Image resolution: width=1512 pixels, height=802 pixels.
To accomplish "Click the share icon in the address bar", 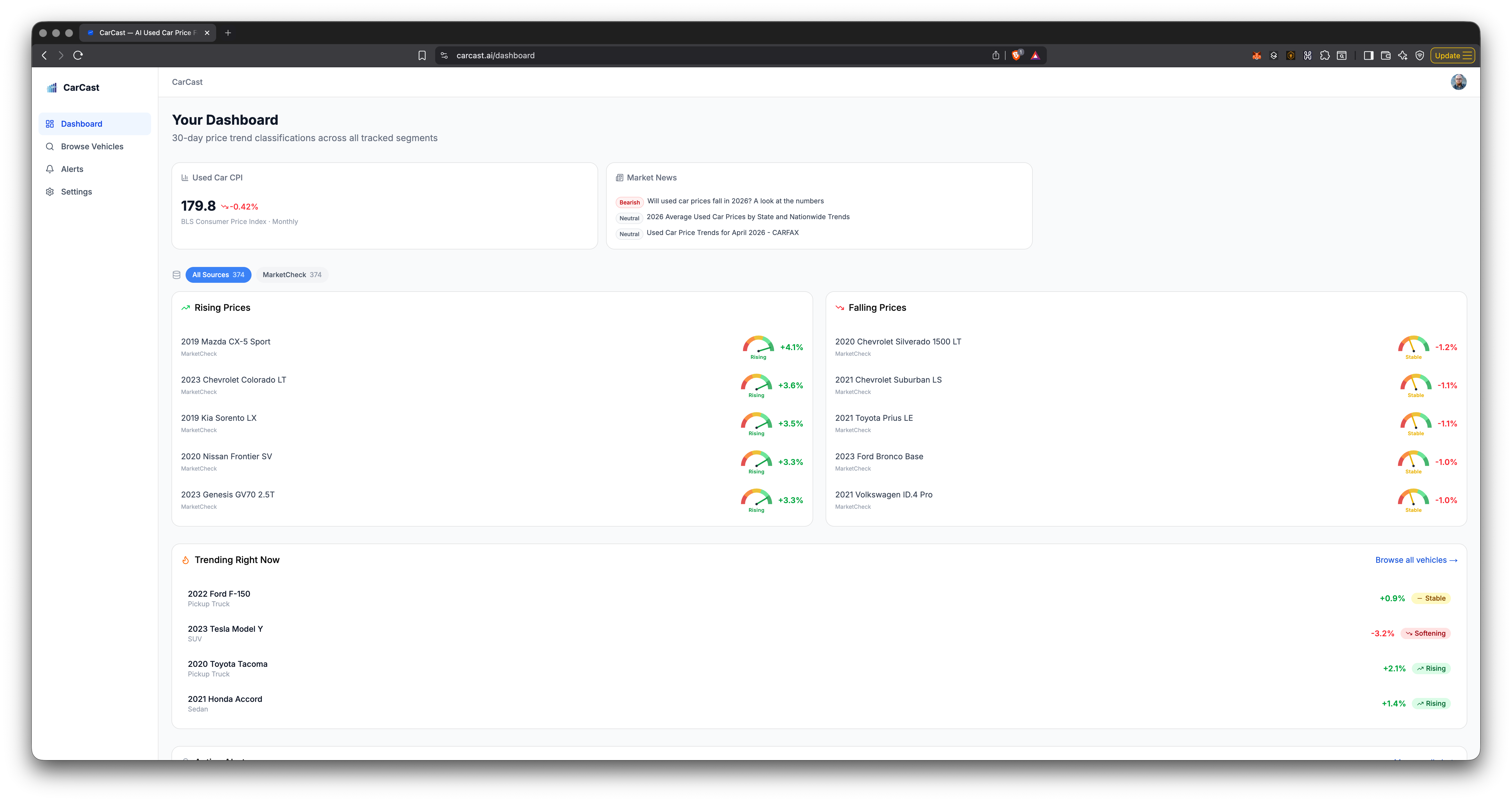I will 995,55.
